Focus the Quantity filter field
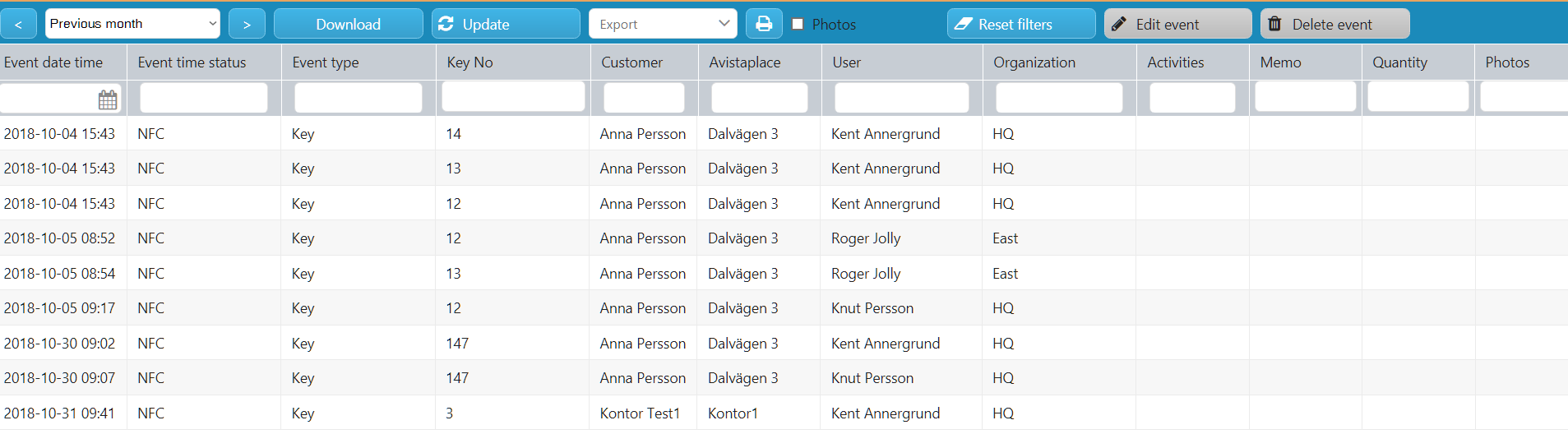Image resolution: width=1568 pixels, height=448 pixels. pos(1418,96)
